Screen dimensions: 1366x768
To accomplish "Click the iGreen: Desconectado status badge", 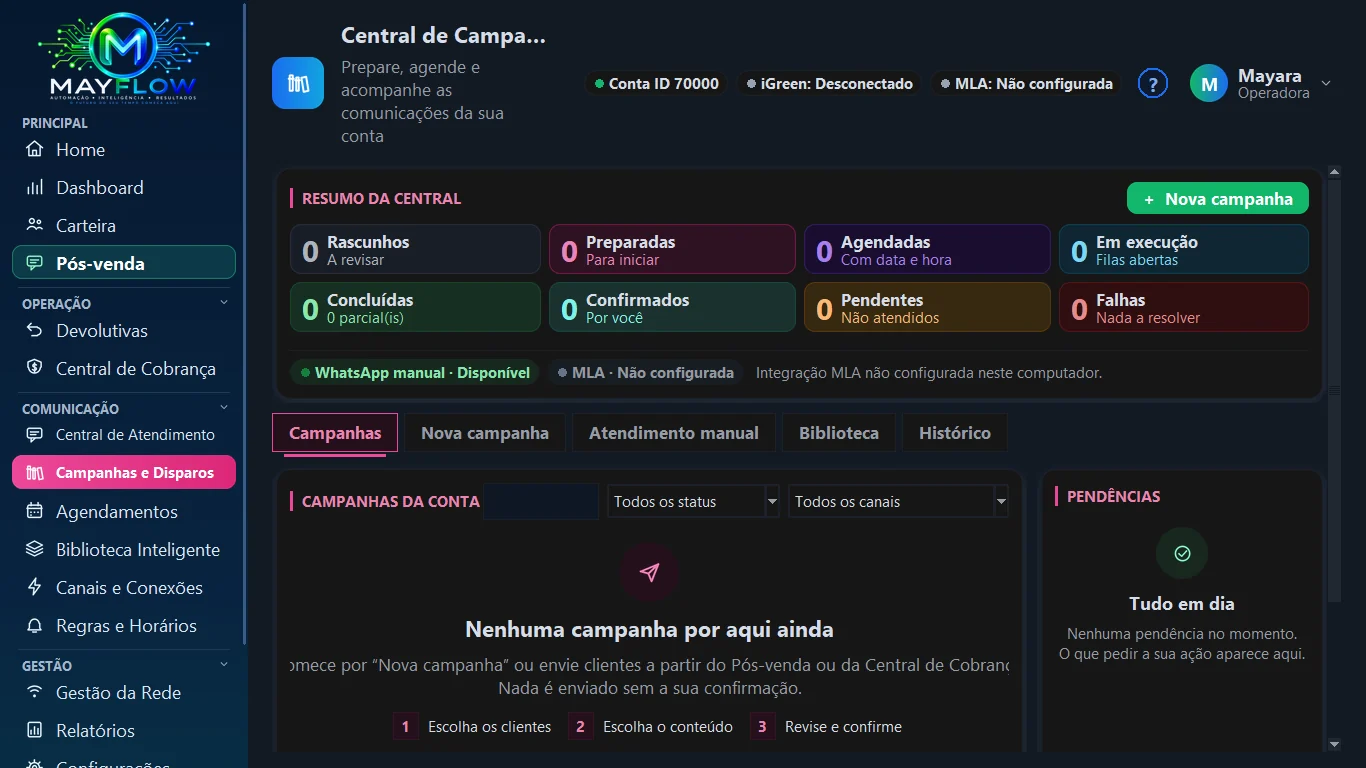I will [x=830, y=84].
